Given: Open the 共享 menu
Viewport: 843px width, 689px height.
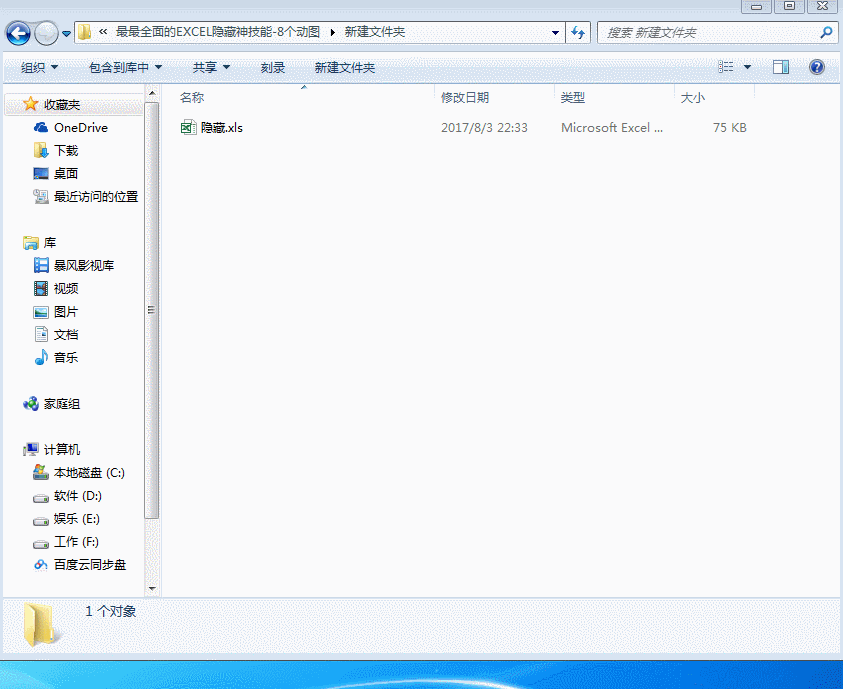Looking at the screenshot, I should click(211, 68).
